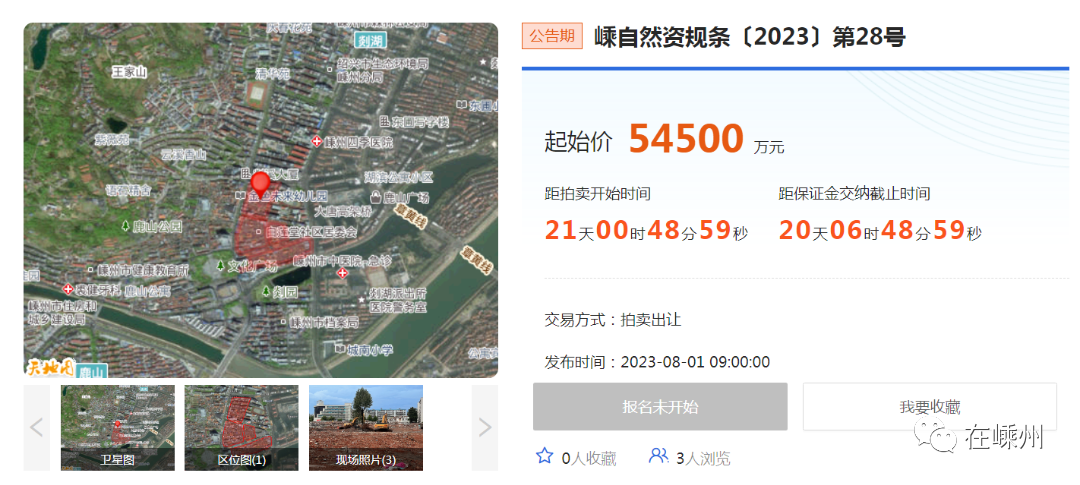
Task: Select the 卫星图 thumbnail
Action: point(118,427)
